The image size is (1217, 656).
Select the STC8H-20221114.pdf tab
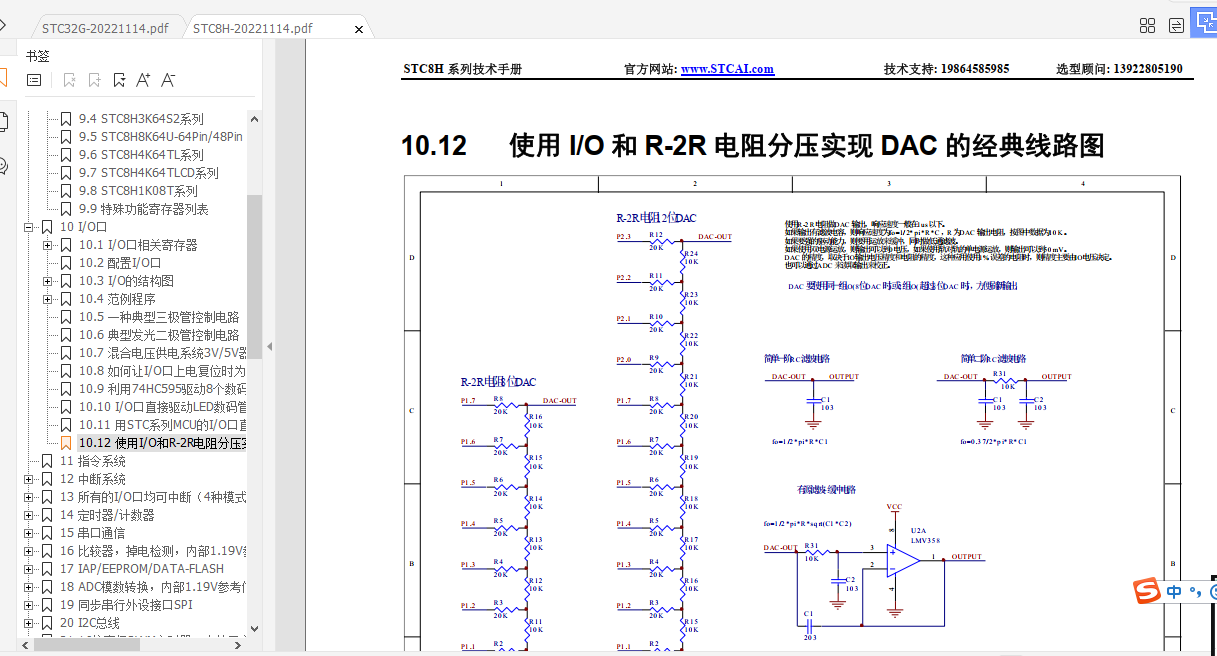(253, 28)
